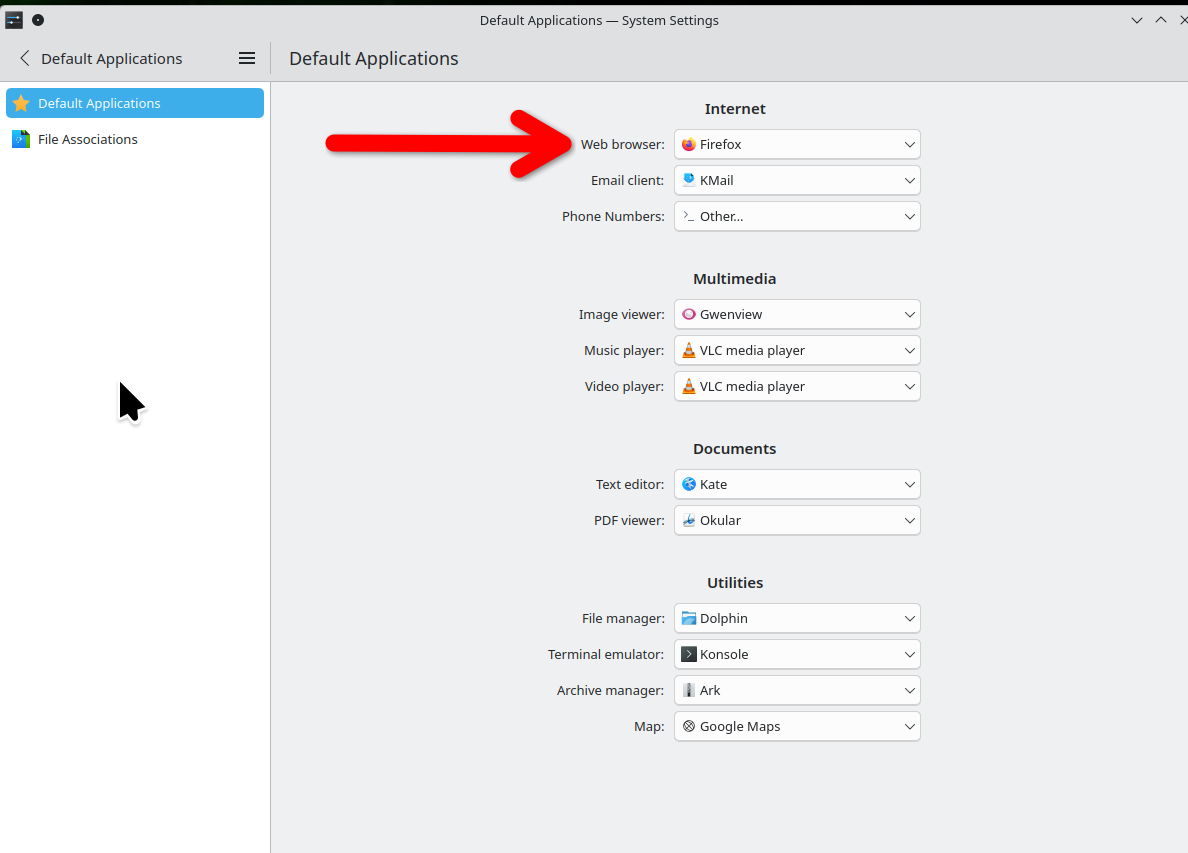
Task: Click the Firefox icon in web browser field
Action: click(x=688, y=145)
